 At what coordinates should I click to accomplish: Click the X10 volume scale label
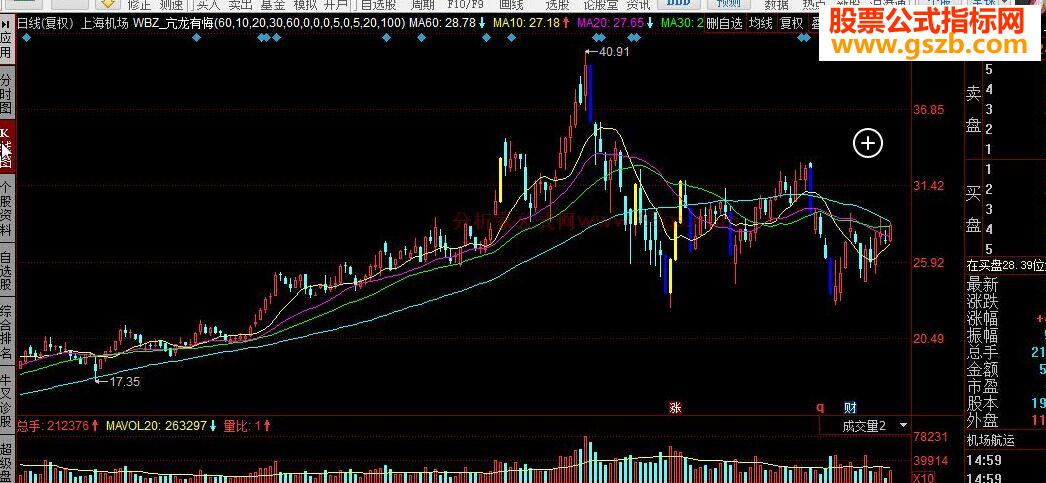923,478
